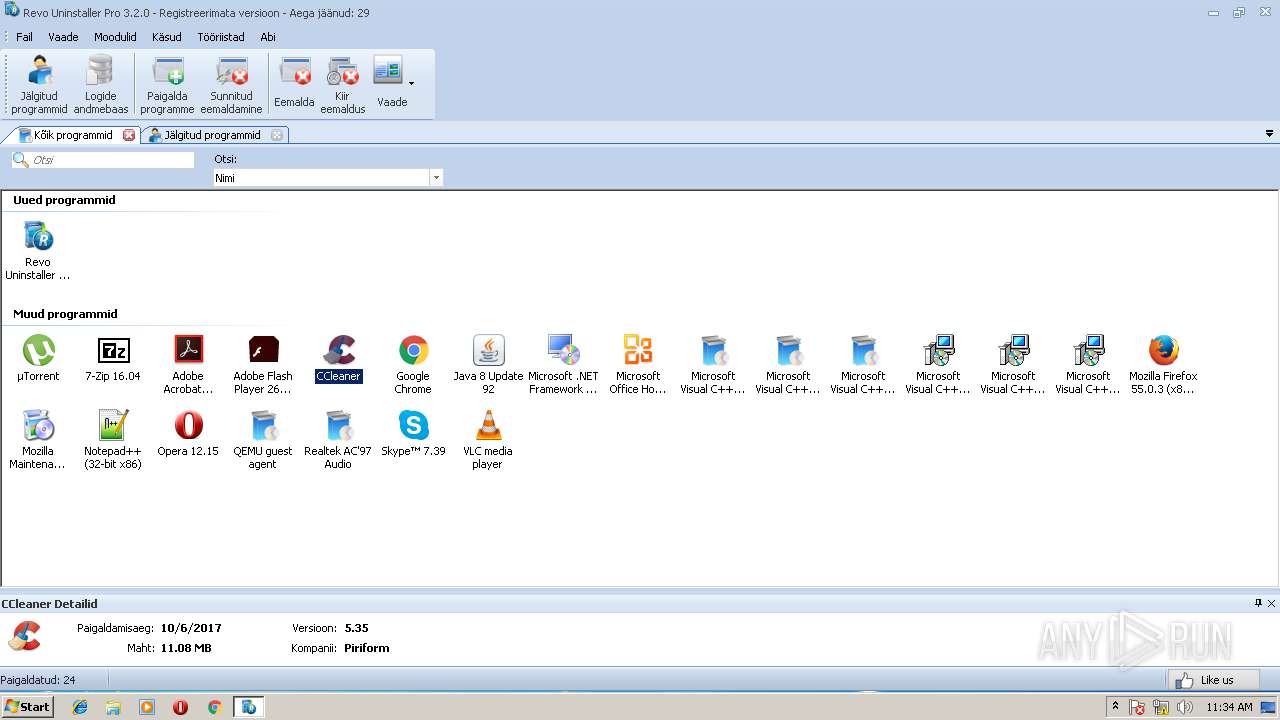Open the Käsud menu
The height and width of the screenshot is (720, 1280).
166,37
